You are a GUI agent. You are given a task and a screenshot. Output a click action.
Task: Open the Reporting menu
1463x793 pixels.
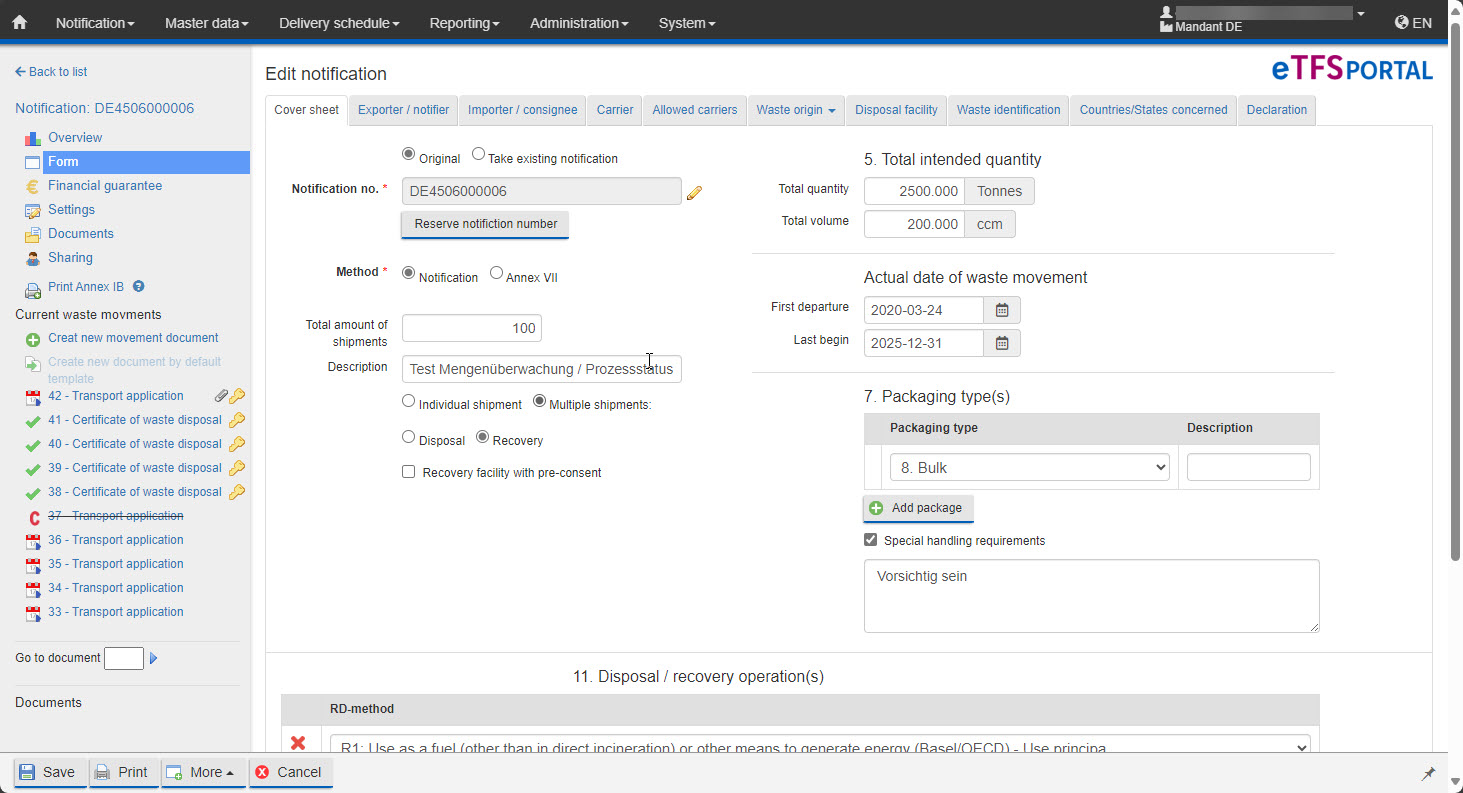464,23
